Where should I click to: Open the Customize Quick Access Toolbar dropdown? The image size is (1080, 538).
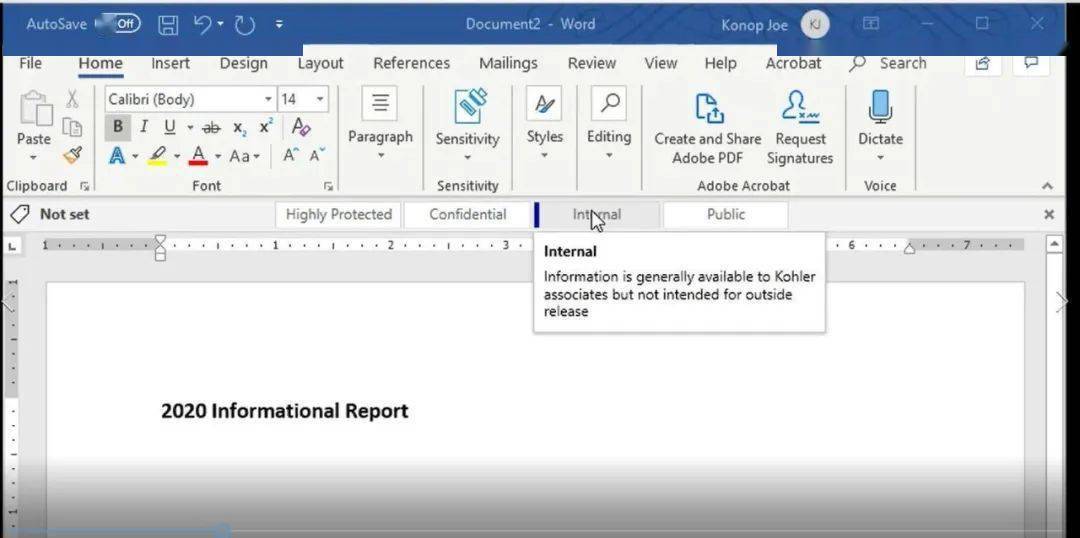pyautogui.click(x=279, y=25)
